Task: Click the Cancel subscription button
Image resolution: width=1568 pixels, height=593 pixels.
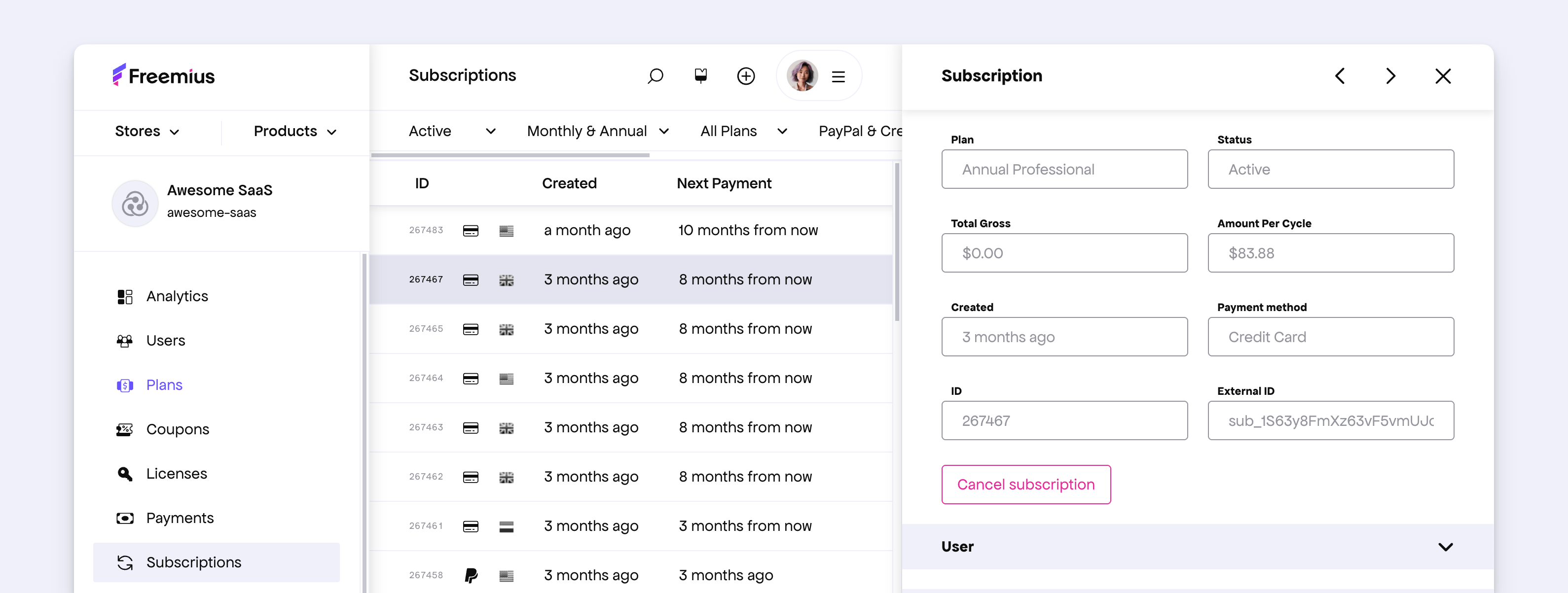Action: [x=1025, y=485]
